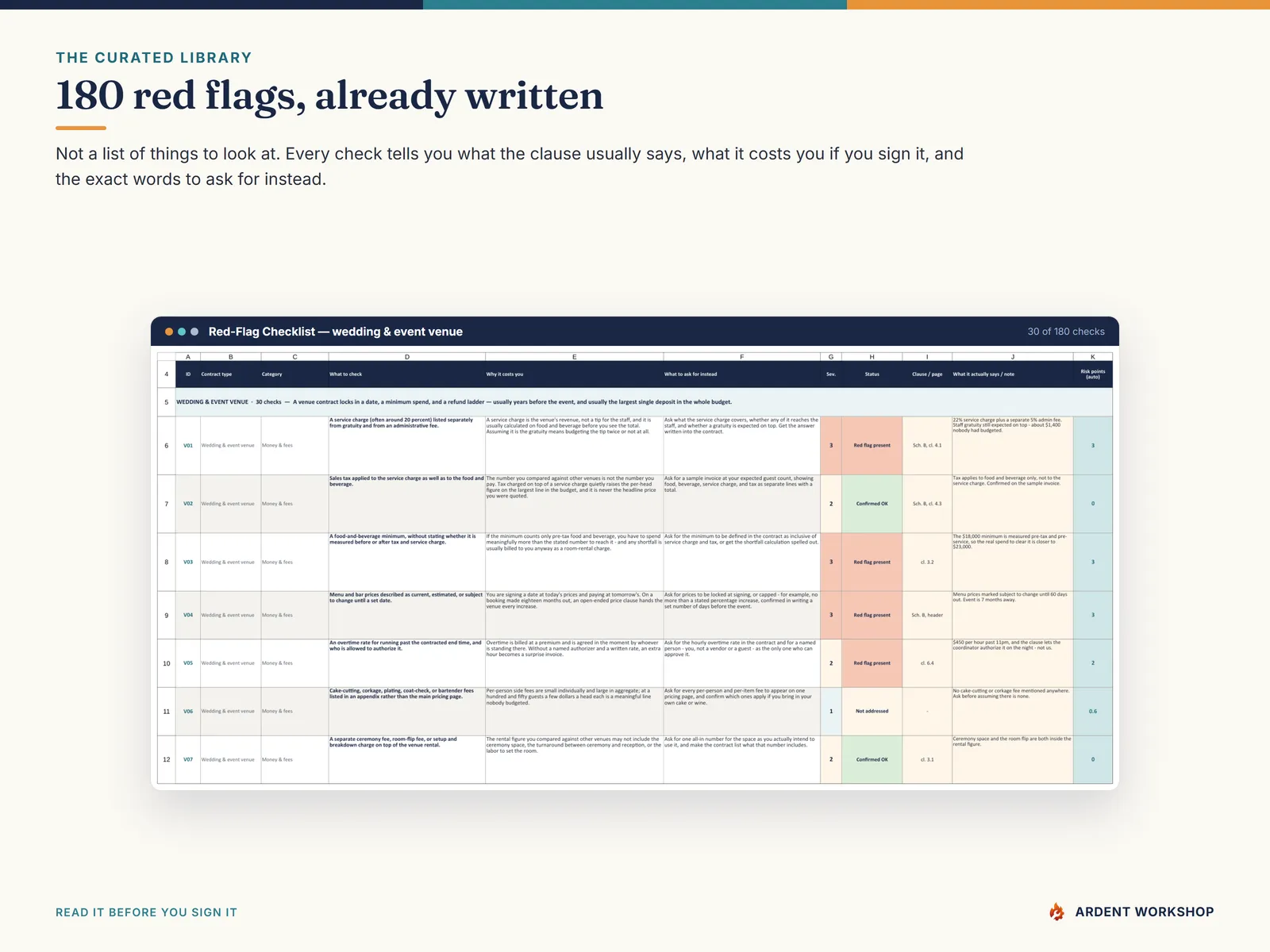Select spreadsheet row number 5
This screenshot has width=1270, height=952.
pos(167,402)
